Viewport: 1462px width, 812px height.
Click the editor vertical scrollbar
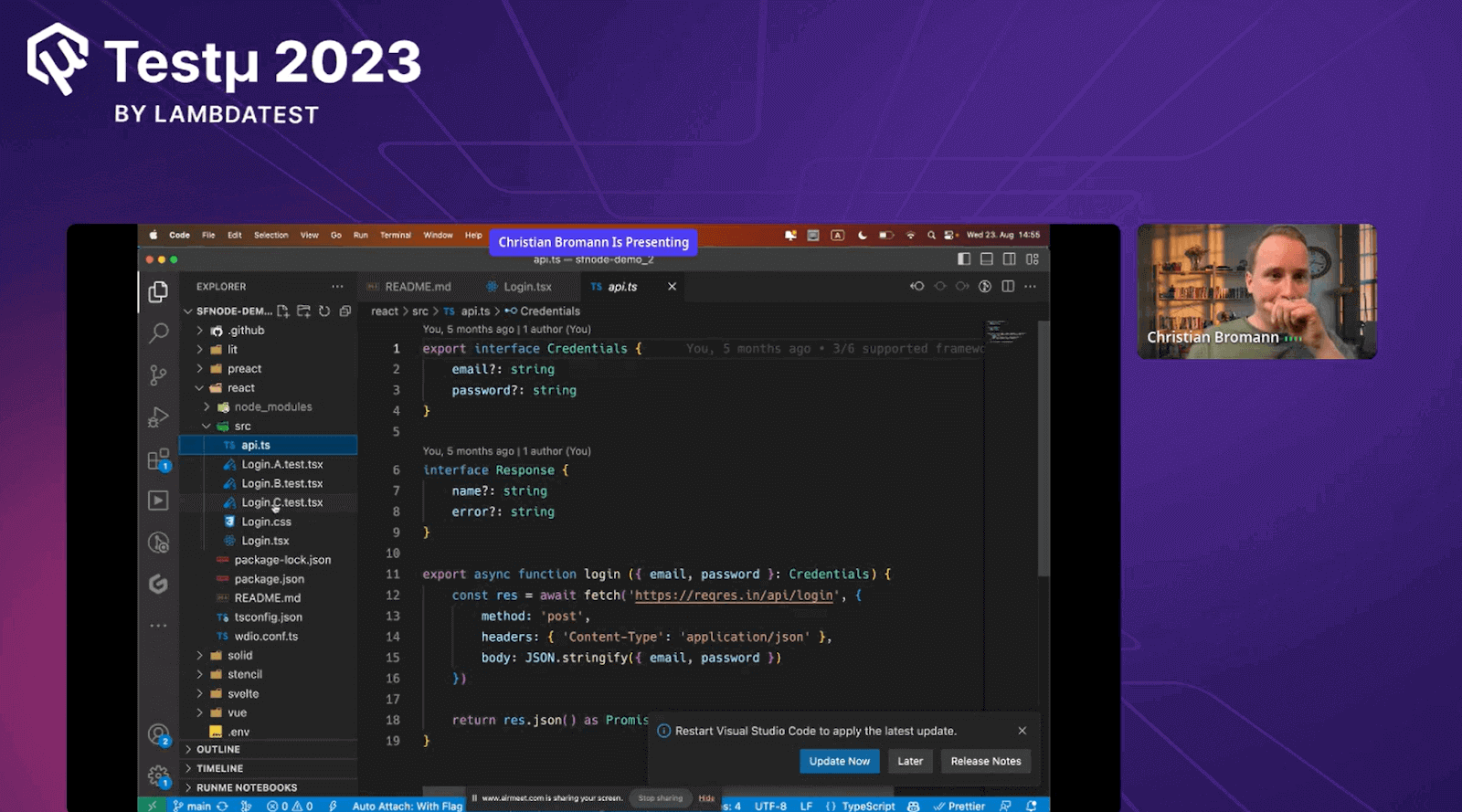(1044, 448)
